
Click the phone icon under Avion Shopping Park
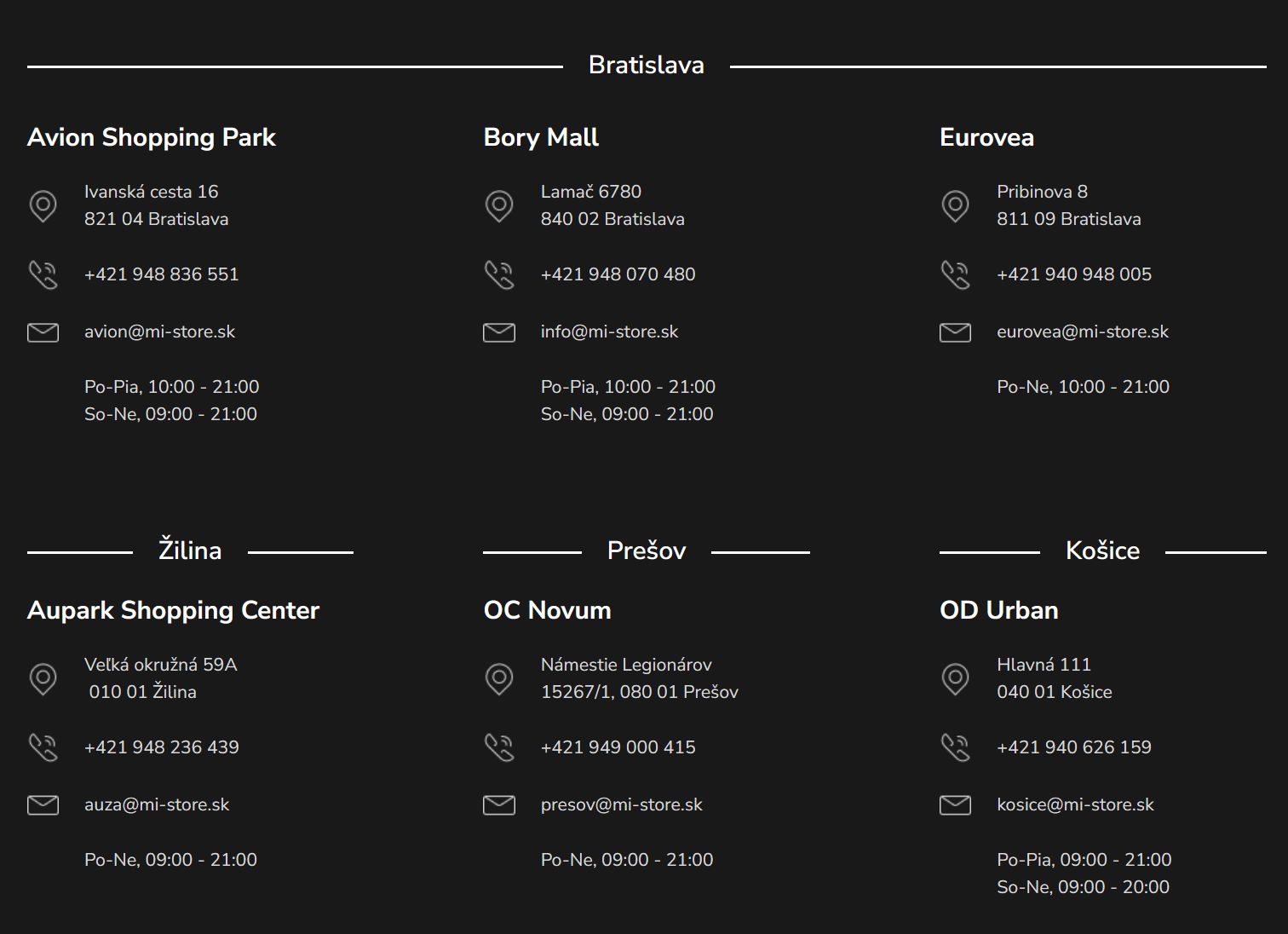click(x=43, y=274)
